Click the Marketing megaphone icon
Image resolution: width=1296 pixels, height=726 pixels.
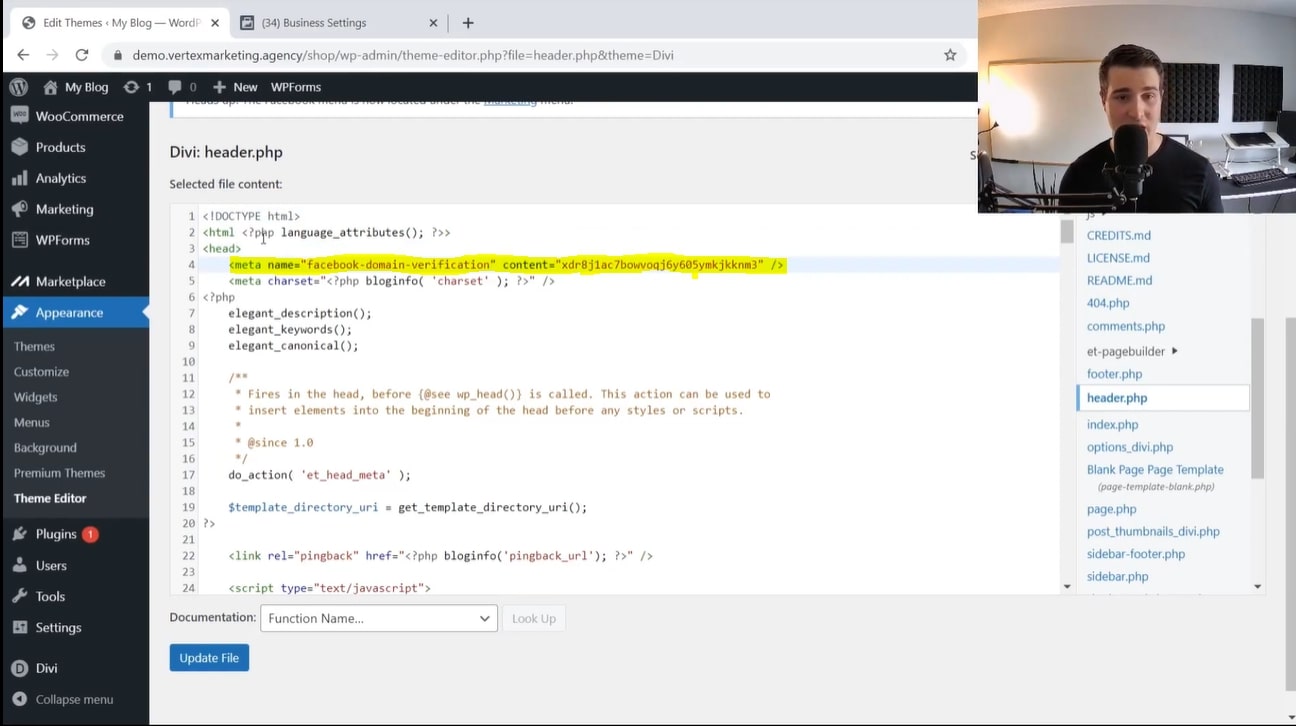click(x=19, y=209)
